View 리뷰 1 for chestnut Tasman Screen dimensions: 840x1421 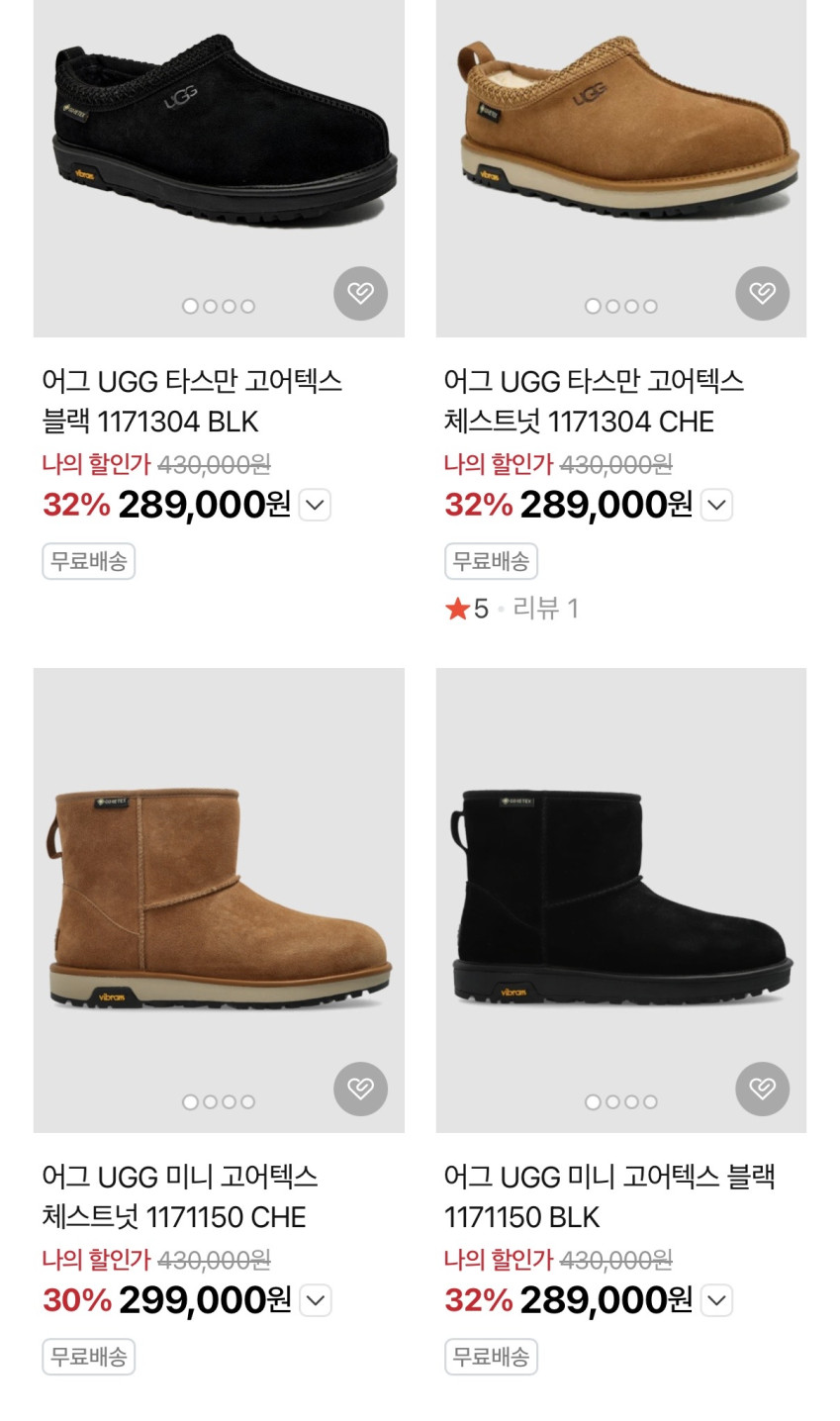click(x=545, y=609)
